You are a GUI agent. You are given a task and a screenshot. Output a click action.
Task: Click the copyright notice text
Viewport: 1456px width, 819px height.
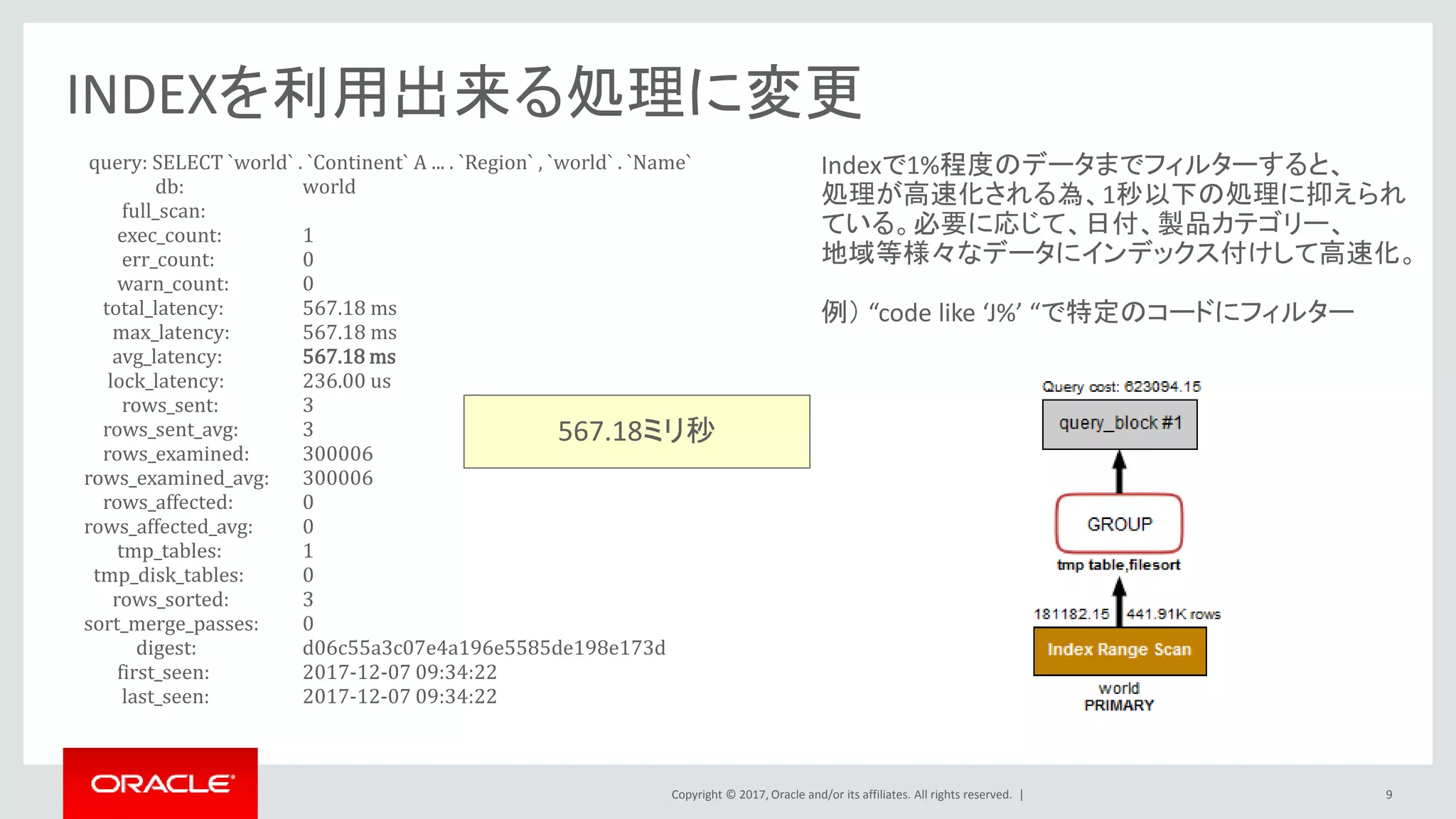click(x=841, y=795)
